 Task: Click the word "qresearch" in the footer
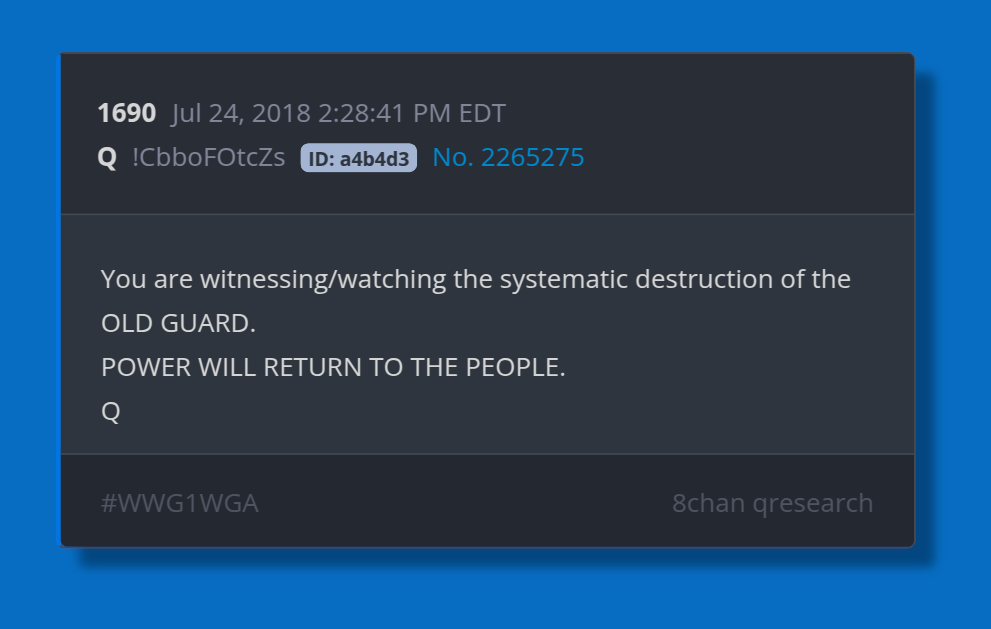click(812, 503)
